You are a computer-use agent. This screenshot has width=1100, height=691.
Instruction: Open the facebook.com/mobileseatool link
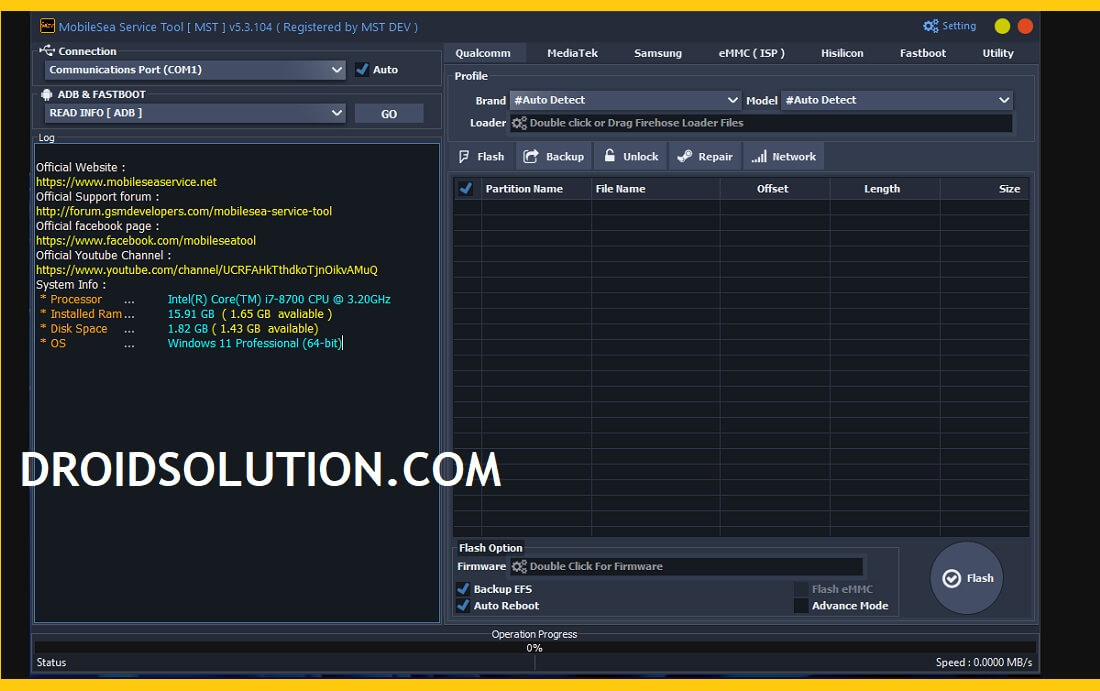(146, 241)
